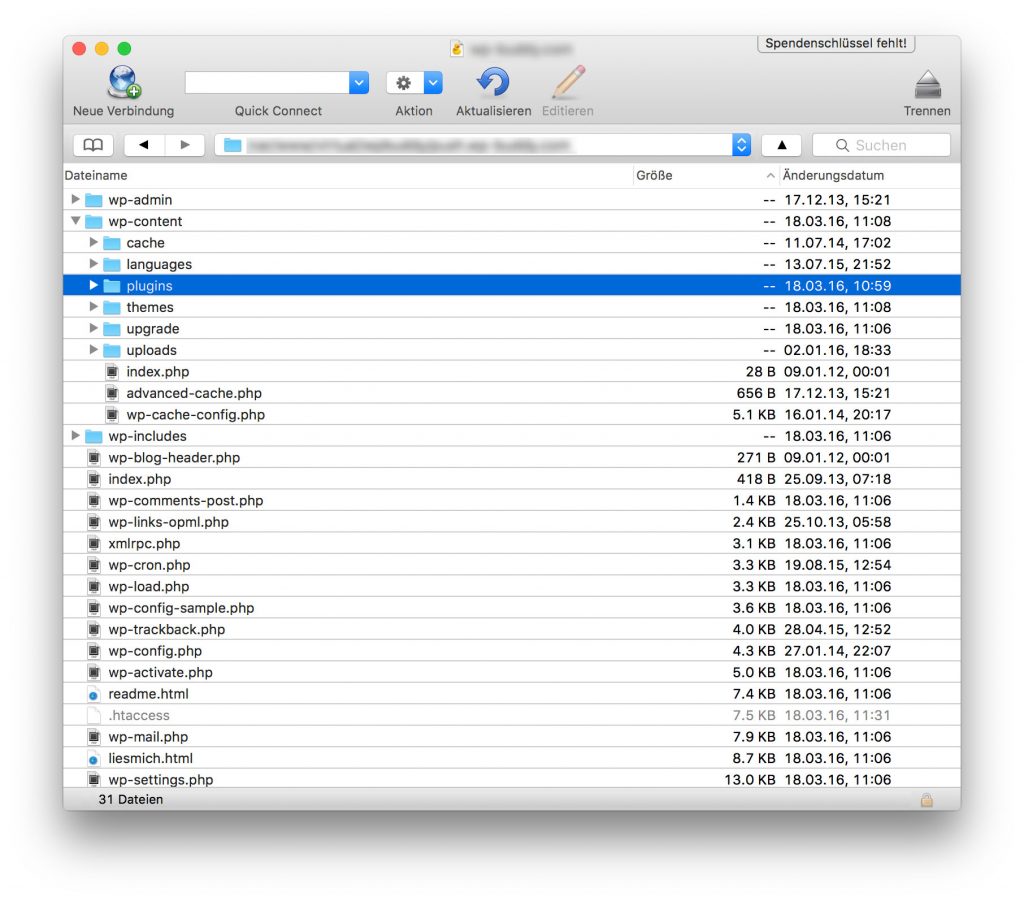Screen dimensions: 1024x901
Task: Navigate back with left arrow button
Action: click(144, 145)
